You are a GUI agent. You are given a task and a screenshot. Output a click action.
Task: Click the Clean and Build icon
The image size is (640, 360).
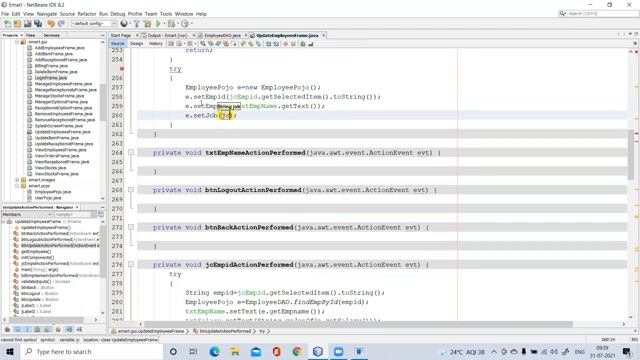point(147,24)
